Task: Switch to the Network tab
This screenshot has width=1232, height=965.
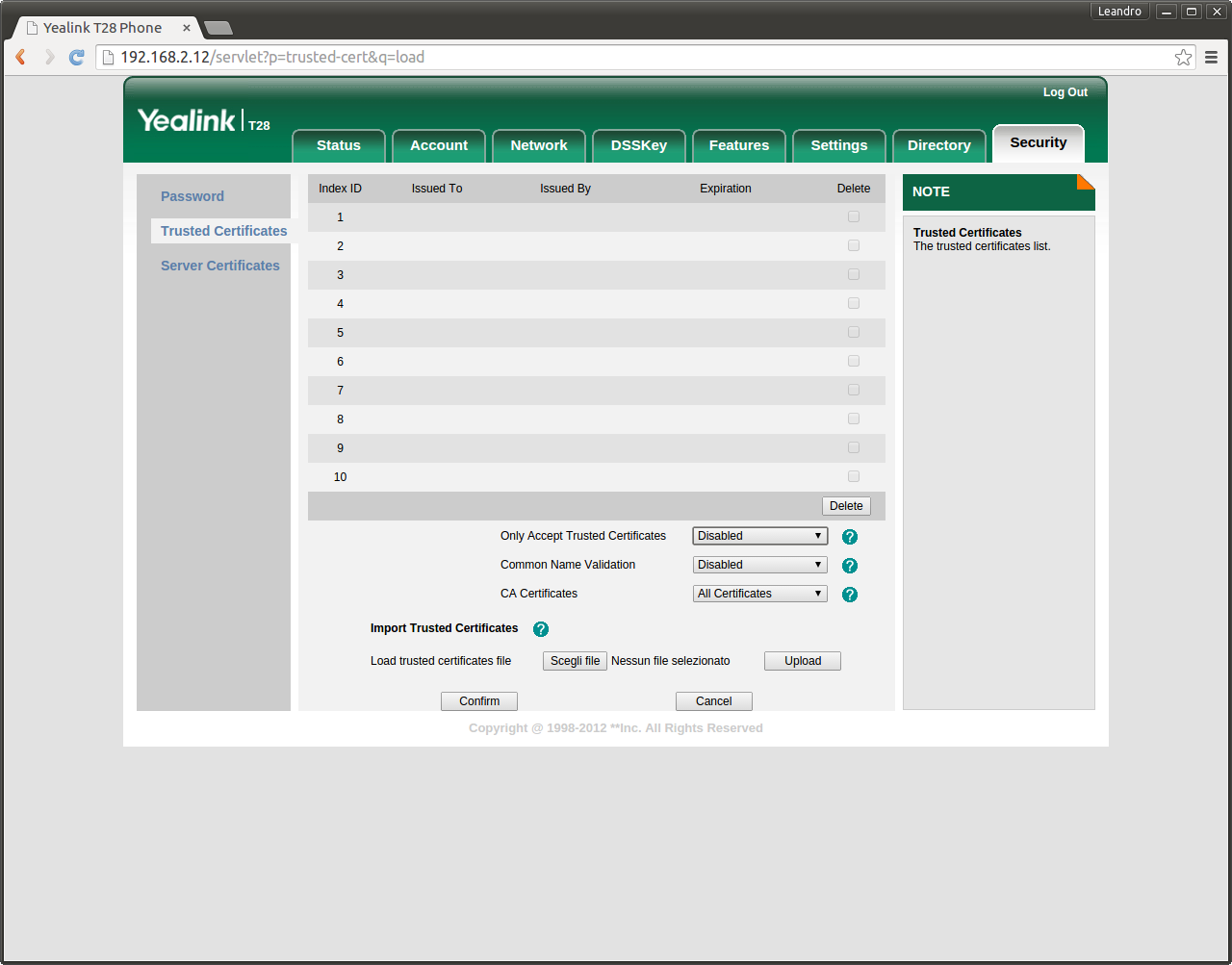Action: pyautogui.click(x=539, y=145)
